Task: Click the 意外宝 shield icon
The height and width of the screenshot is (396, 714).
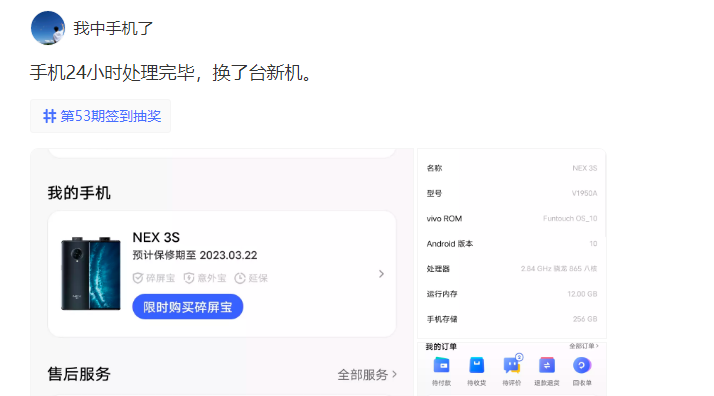Action: (189, 278)
